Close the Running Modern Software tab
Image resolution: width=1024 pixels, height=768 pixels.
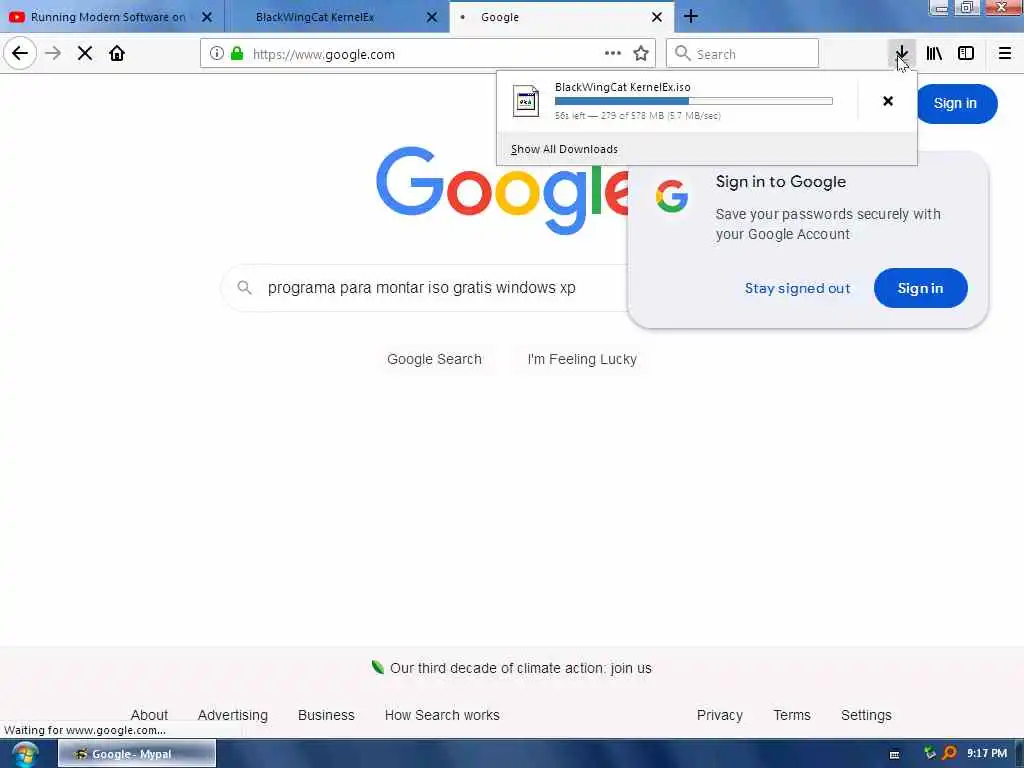click(207, 17)
